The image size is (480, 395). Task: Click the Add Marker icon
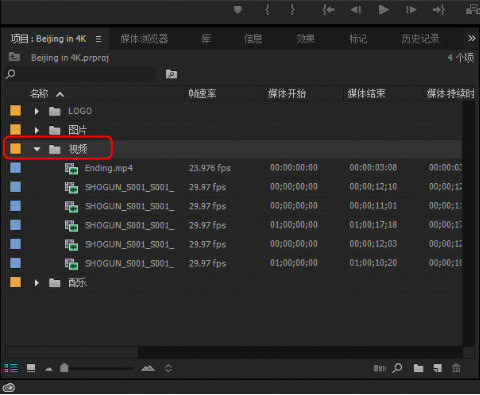coord(238,10)
